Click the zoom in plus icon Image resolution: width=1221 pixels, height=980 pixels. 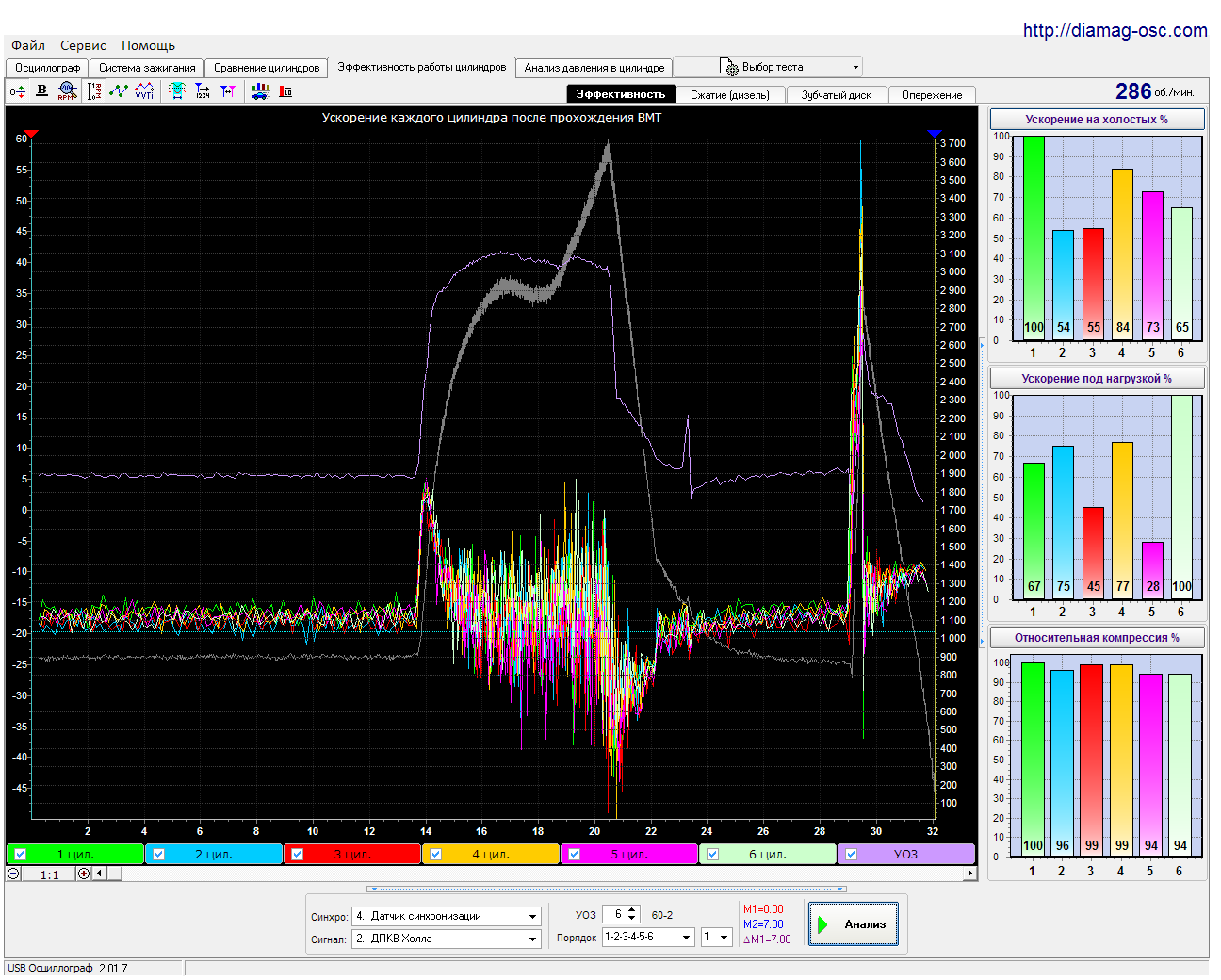point(84,874)
